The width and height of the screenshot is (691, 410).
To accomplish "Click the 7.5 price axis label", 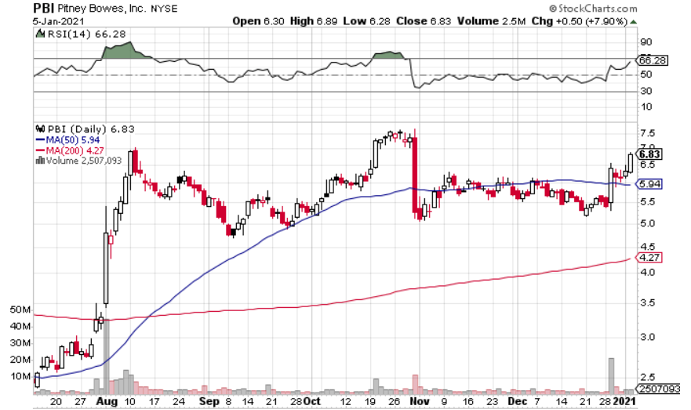I will click(647, 134).
